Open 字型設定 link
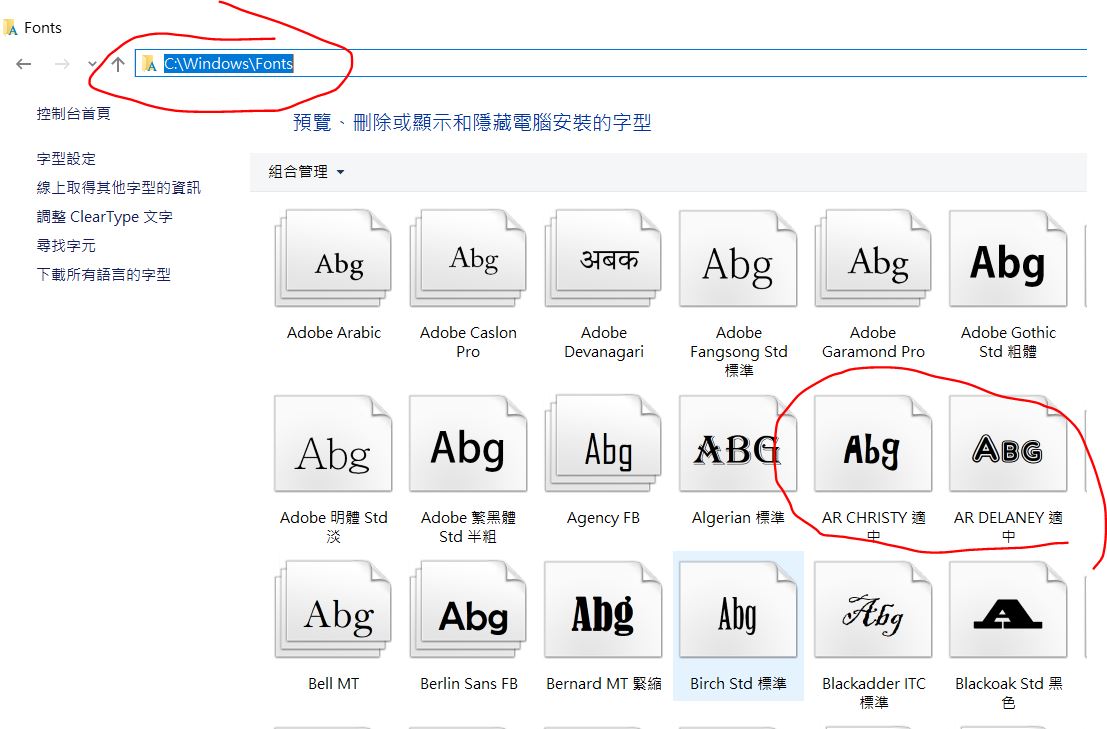1107x729 pixels. pyautogui.click(x=66, y=159)
